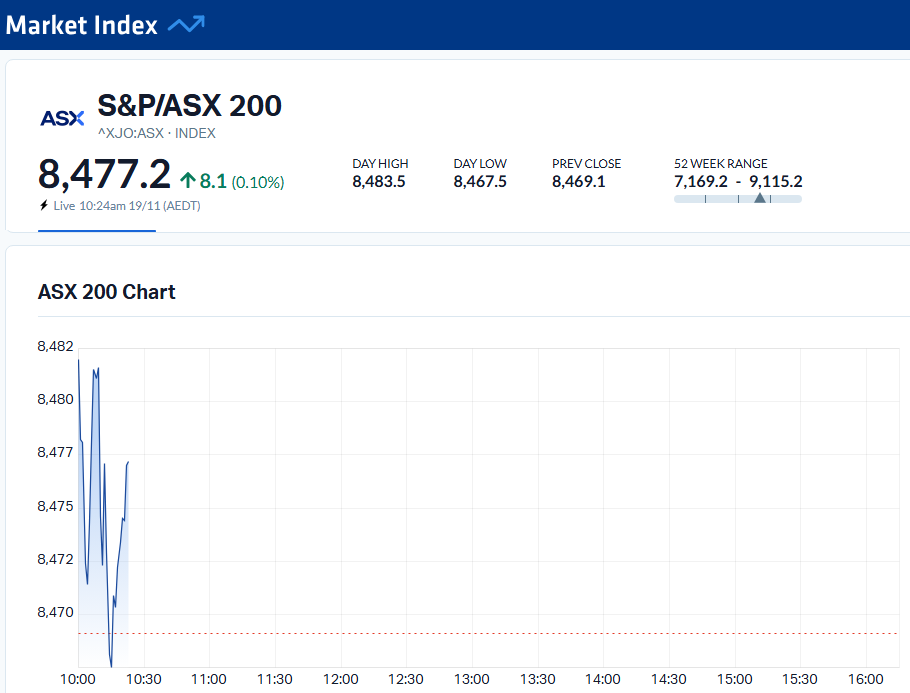
Task: Select the DAY LOW value 8,467.5
Action: tap(480, 181)
